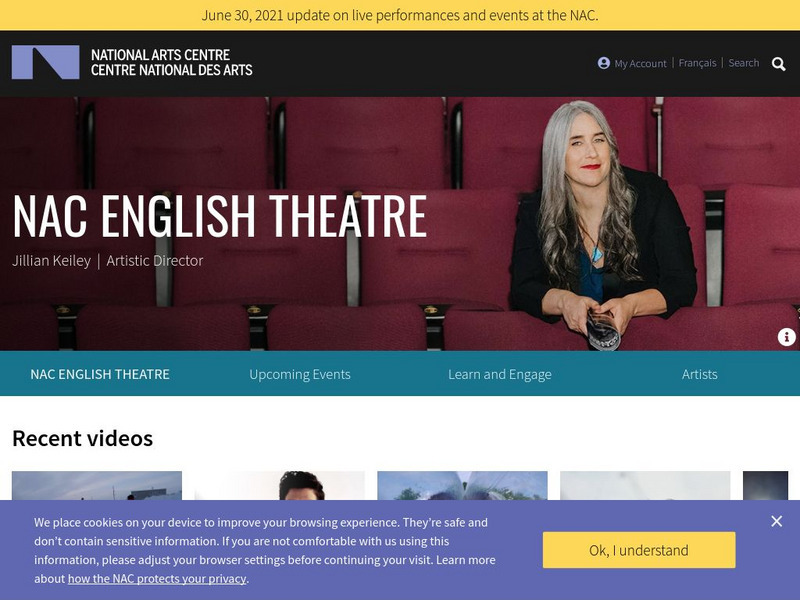Screen dimensions: 800x600
Task: Open first recent video thumbnail
Action: coord(97,485)
